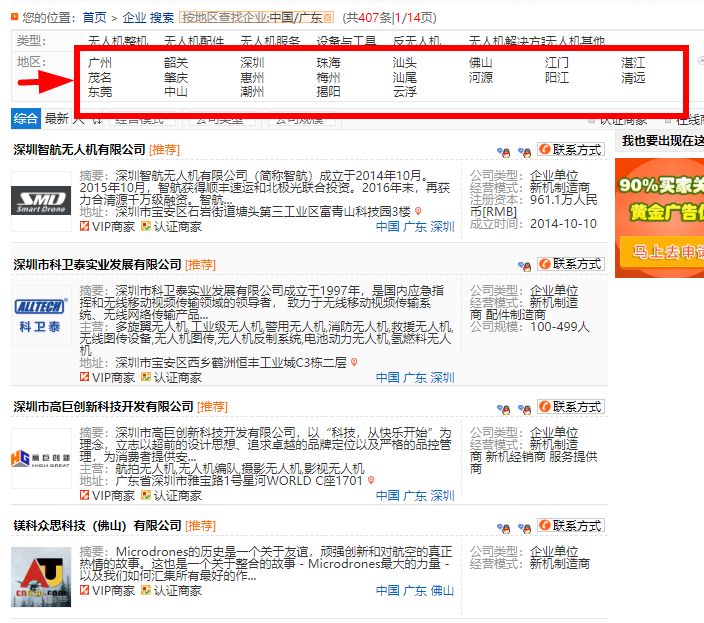
Task: Filter region by 广州
Action: (100, 63)
